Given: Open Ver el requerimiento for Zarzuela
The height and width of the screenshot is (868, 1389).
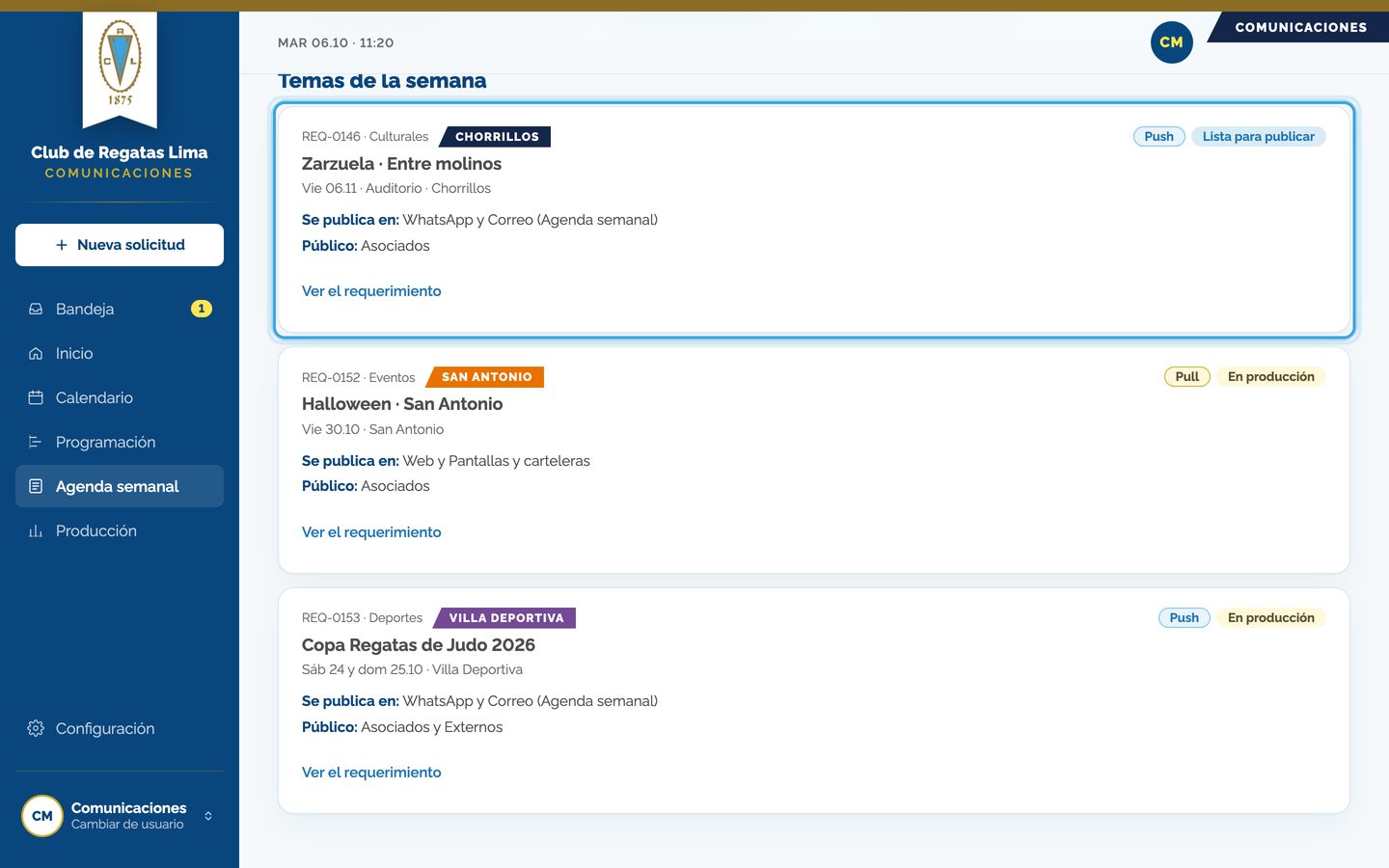Looking at the screenshot, I should [371, 291].
